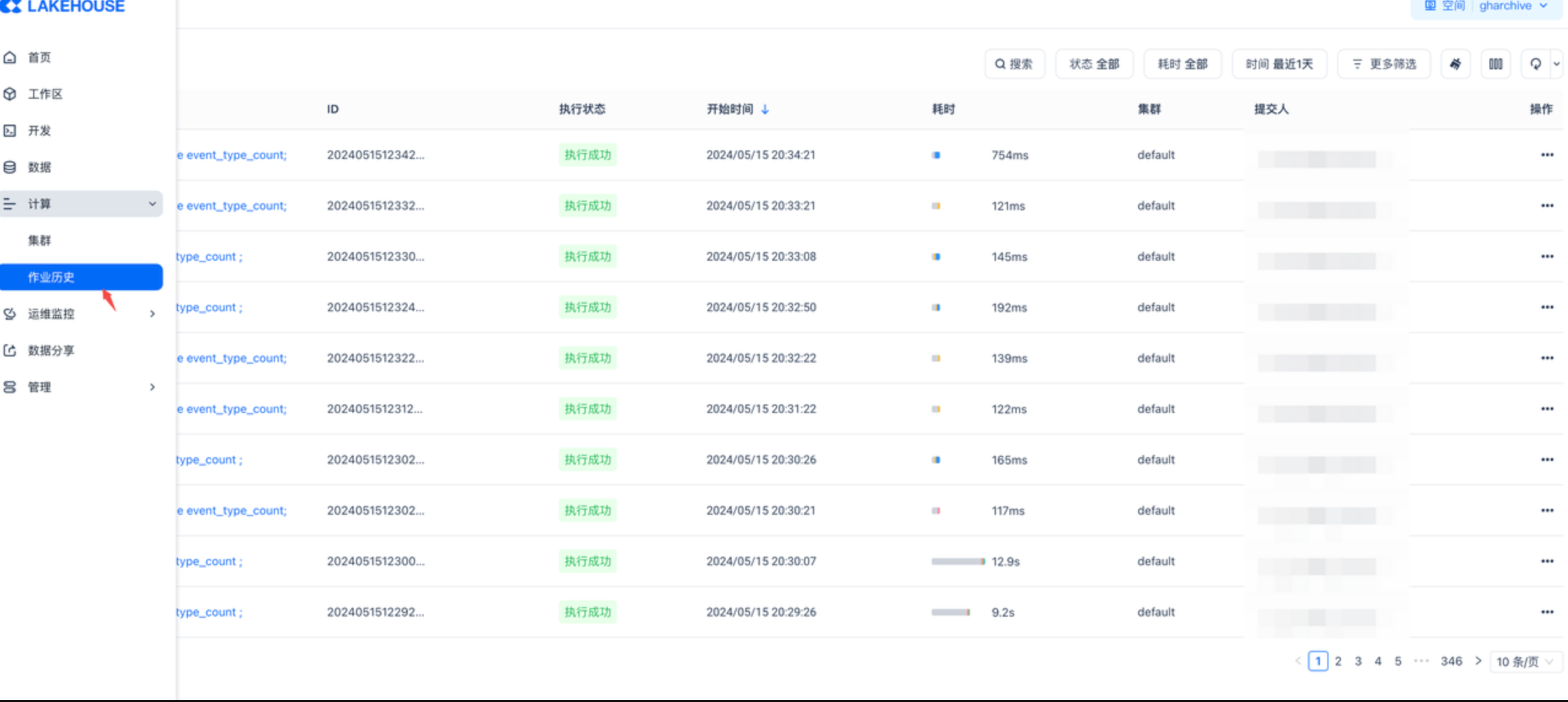
Task: Open the 更多筛选 filter button
Action: [x=1384, y=64]
